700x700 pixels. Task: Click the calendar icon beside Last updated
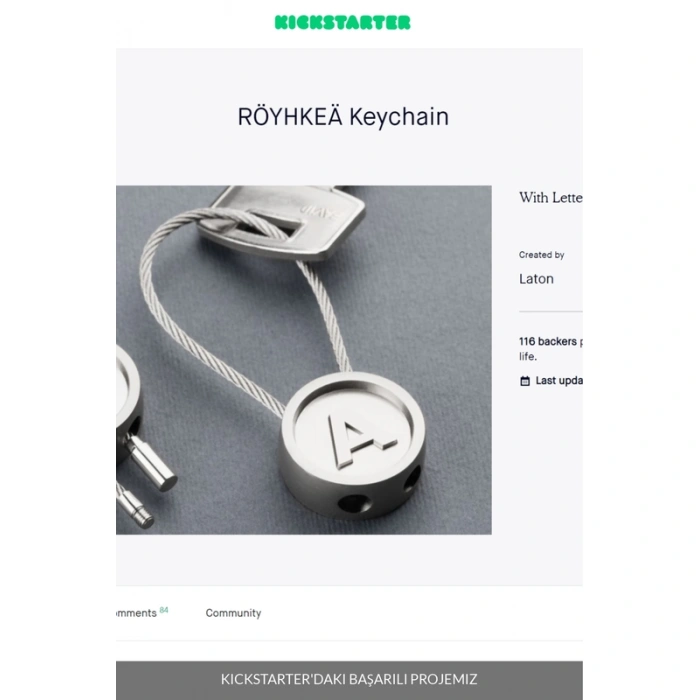click(x=525, y=381)
